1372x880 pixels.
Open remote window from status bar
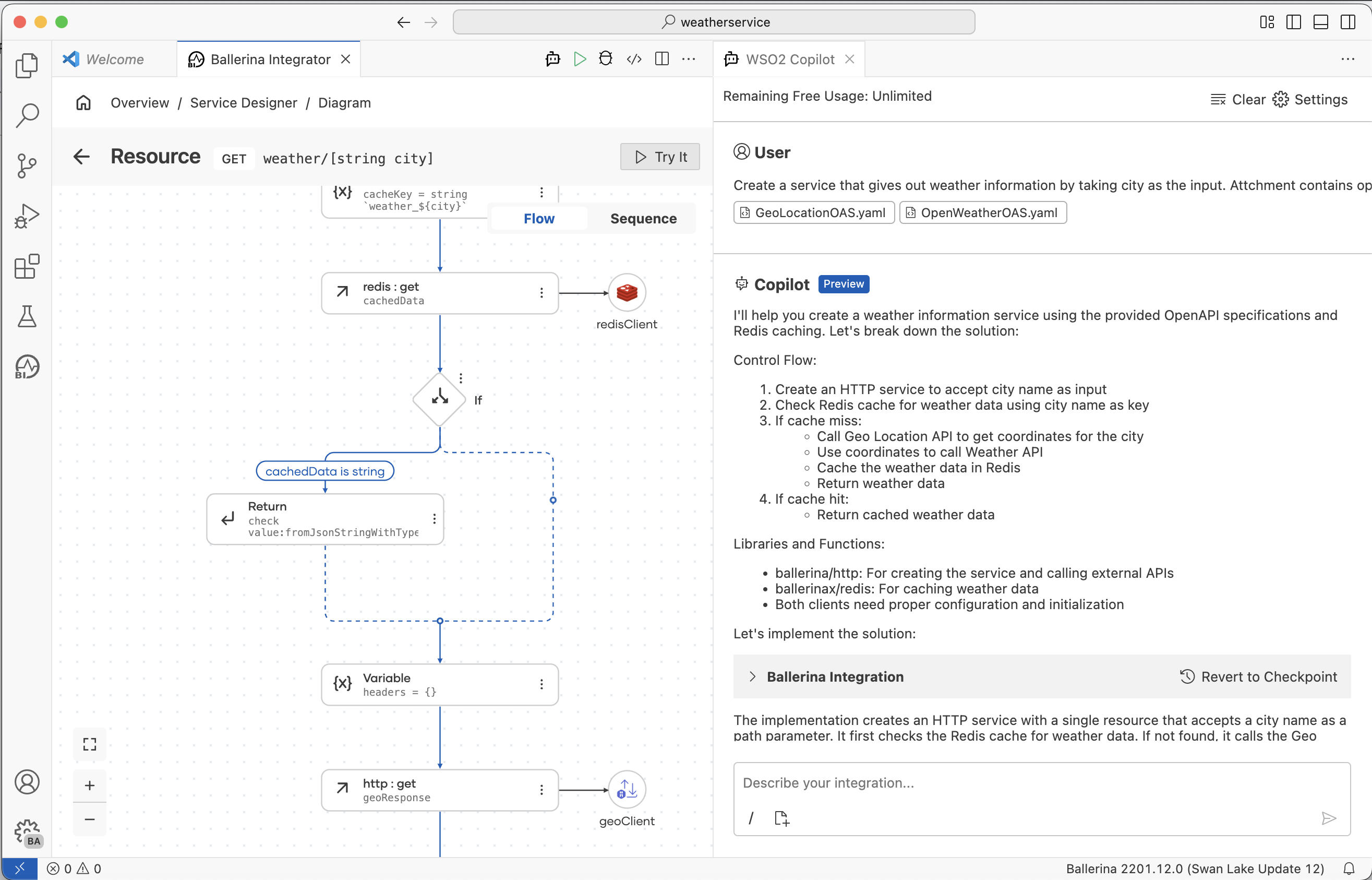(x=19, y=869)
